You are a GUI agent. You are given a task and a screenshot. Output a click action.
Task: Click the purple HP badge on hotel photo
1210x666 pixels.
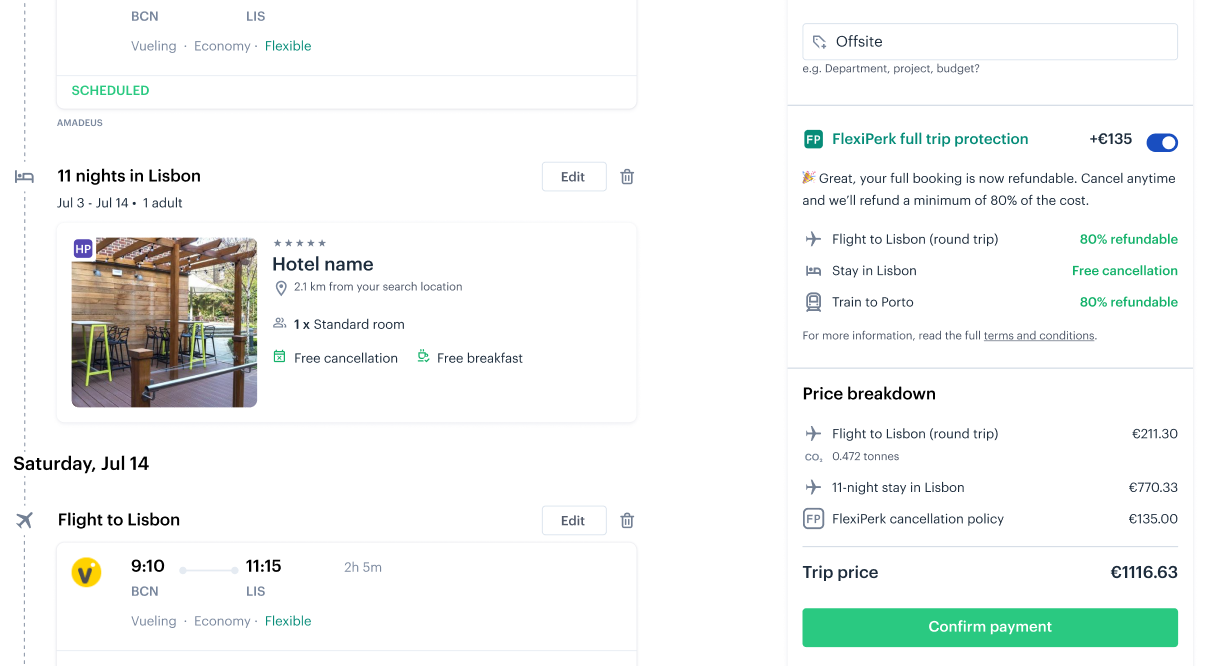pos(83,248)
